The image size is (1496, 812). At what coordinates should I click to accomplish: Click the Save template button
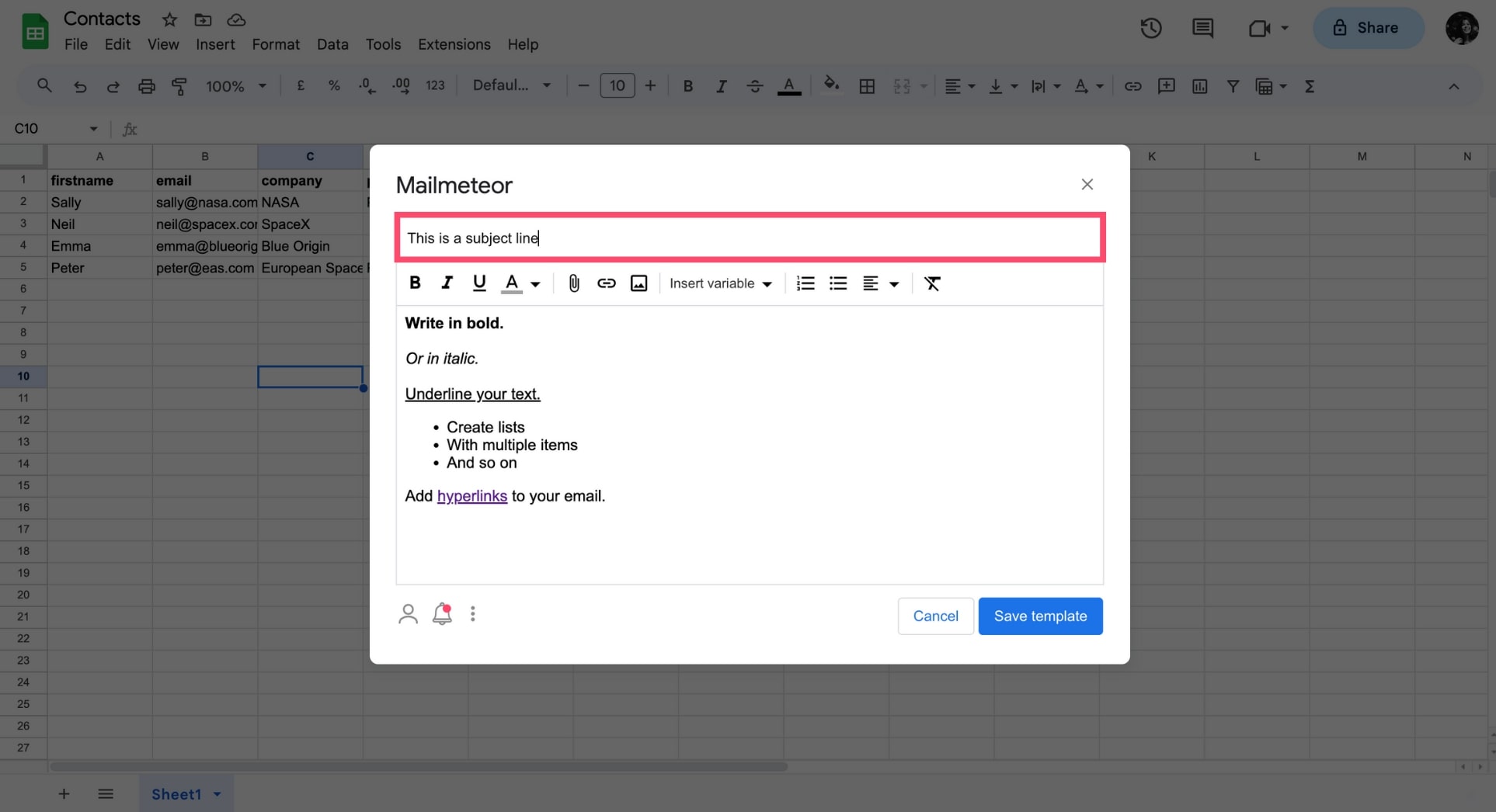(x=1040, y=616)
